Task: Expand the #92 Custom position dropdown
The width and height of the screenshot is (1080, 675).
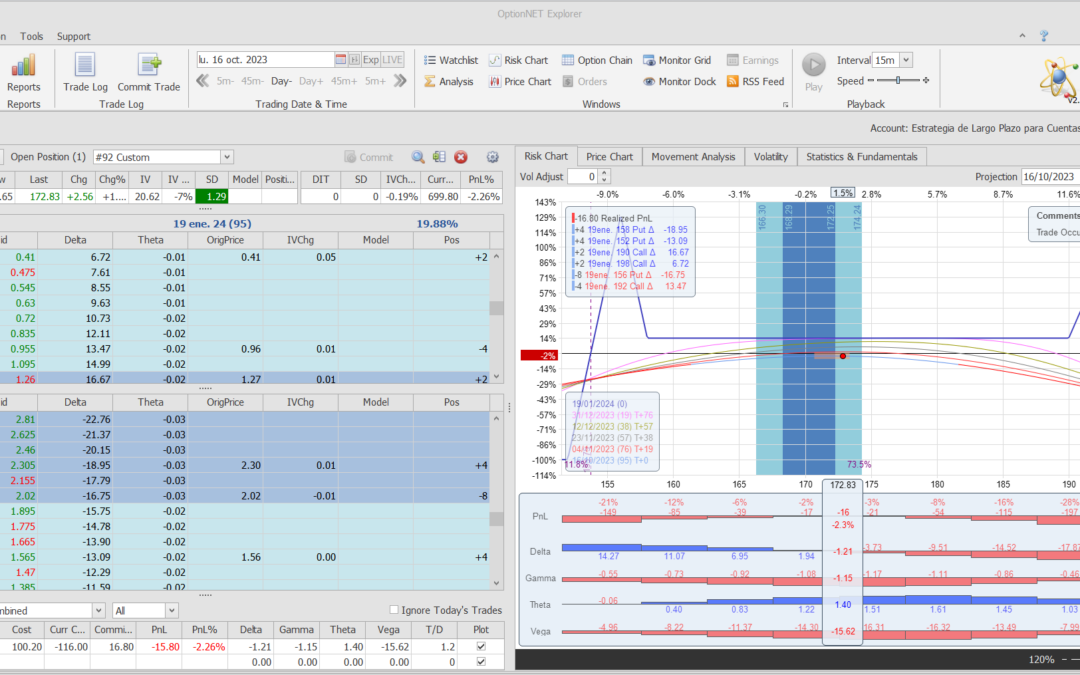Action: 227,157
